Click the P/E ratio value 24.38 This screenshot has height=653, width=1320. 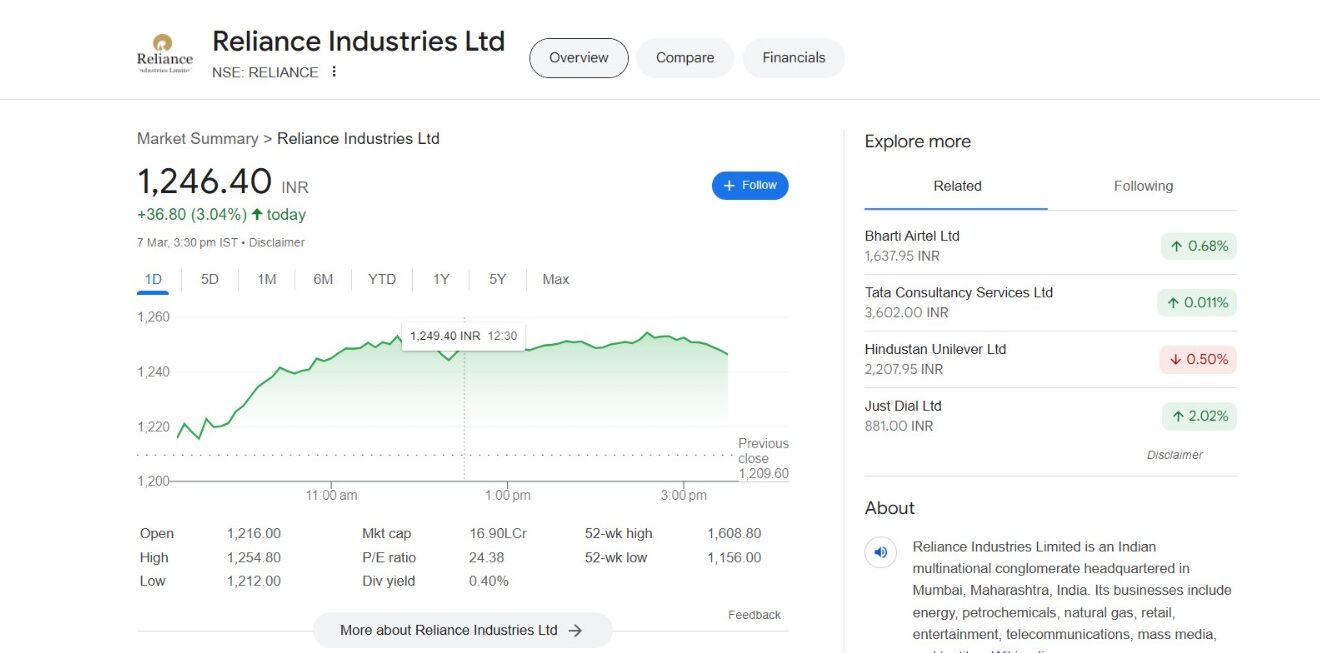pyautogui.click(x=487, y=558)
